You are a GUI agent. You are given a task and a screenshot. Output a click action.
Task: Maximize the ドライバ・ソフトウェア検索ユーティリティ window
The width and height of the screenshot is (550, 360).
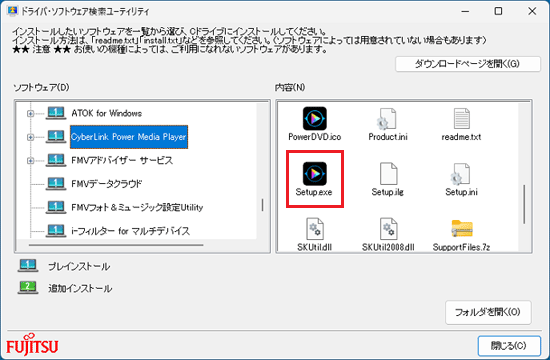[498, 11]
